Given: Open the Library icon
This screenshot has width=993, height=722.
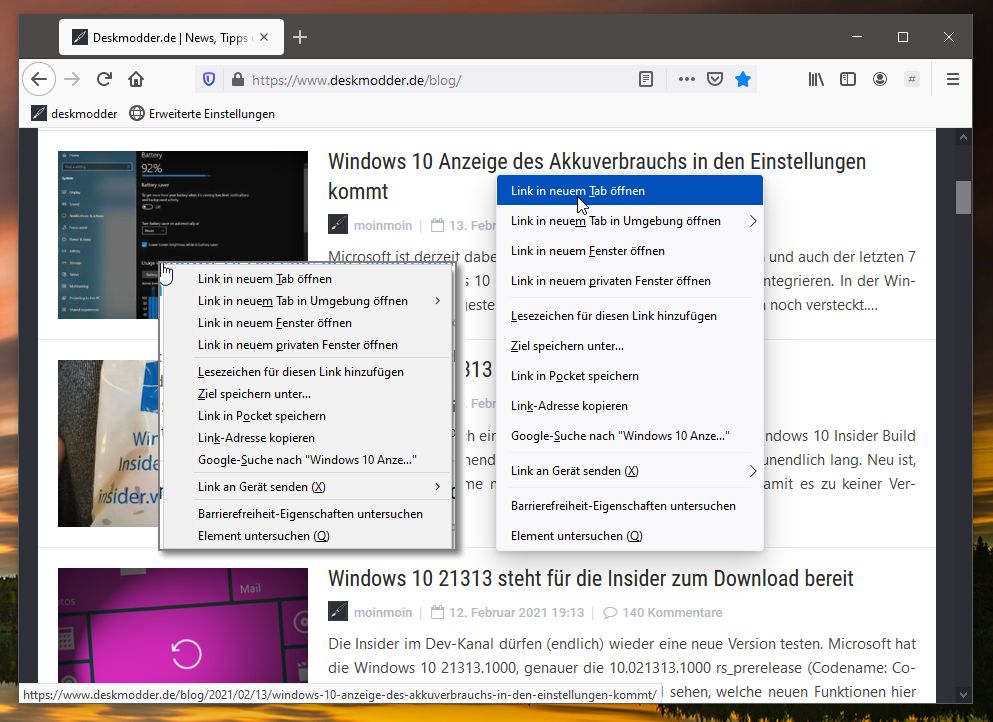Looking at the screenshot, I should tap(816, 80).
